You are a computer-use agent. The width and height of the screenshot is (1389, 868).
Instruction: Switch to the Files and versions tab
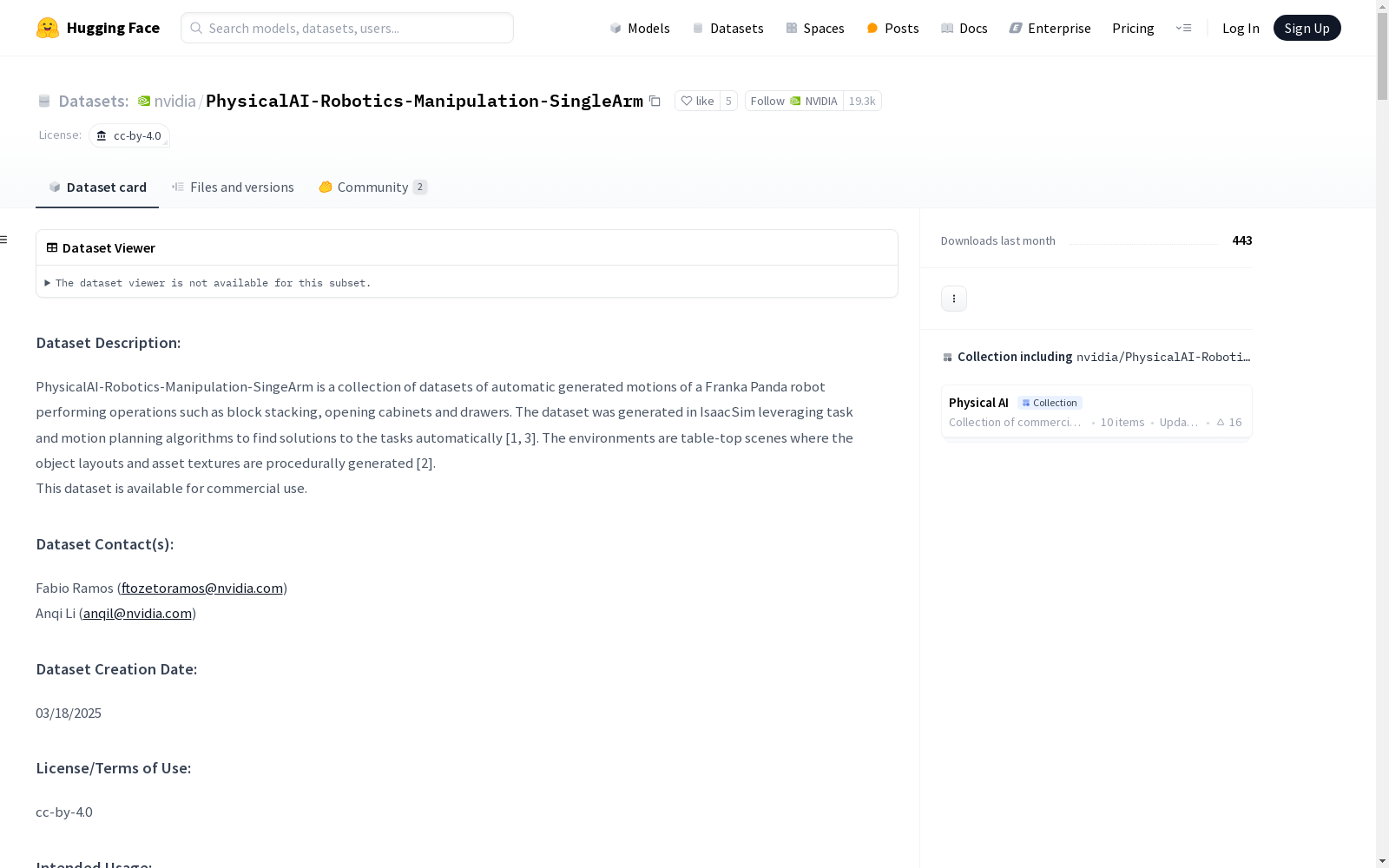point(233,187)
